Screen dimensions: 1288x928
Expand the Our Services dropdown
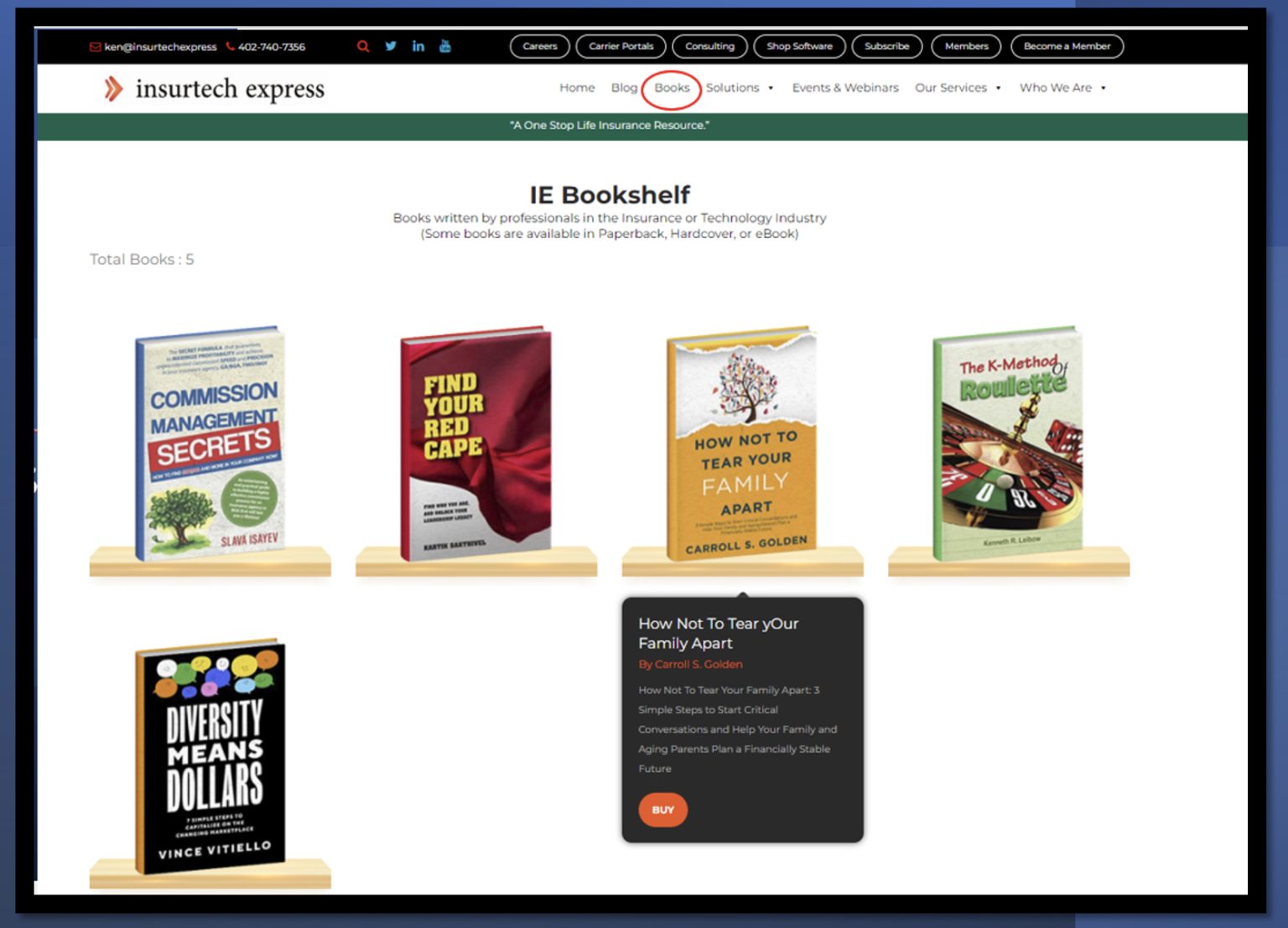click(x=958, y=87)
